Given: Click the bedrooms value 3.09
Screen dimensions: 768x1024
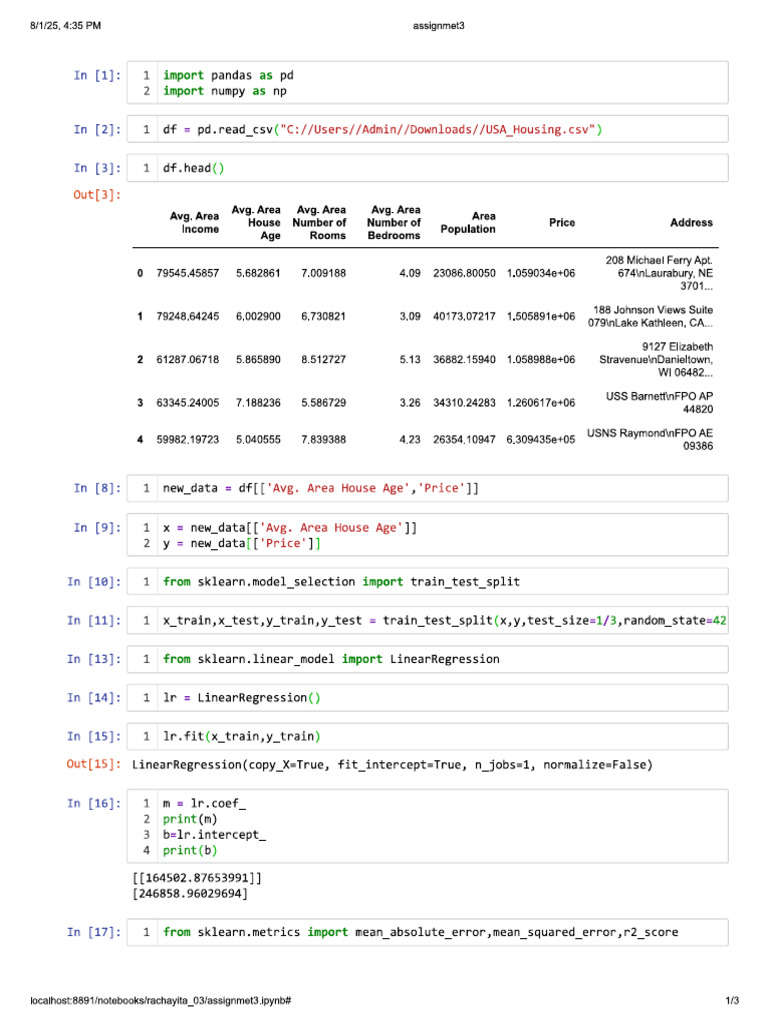Looking at the screenshot, I should pos(410,316).
